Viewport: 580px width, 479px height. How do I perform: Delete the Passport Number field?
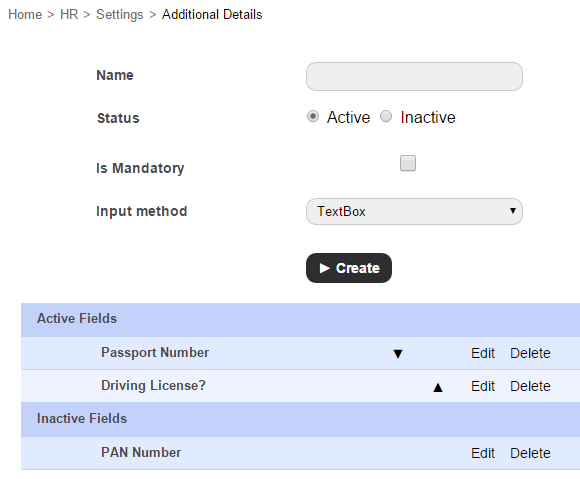coord(530,353)
